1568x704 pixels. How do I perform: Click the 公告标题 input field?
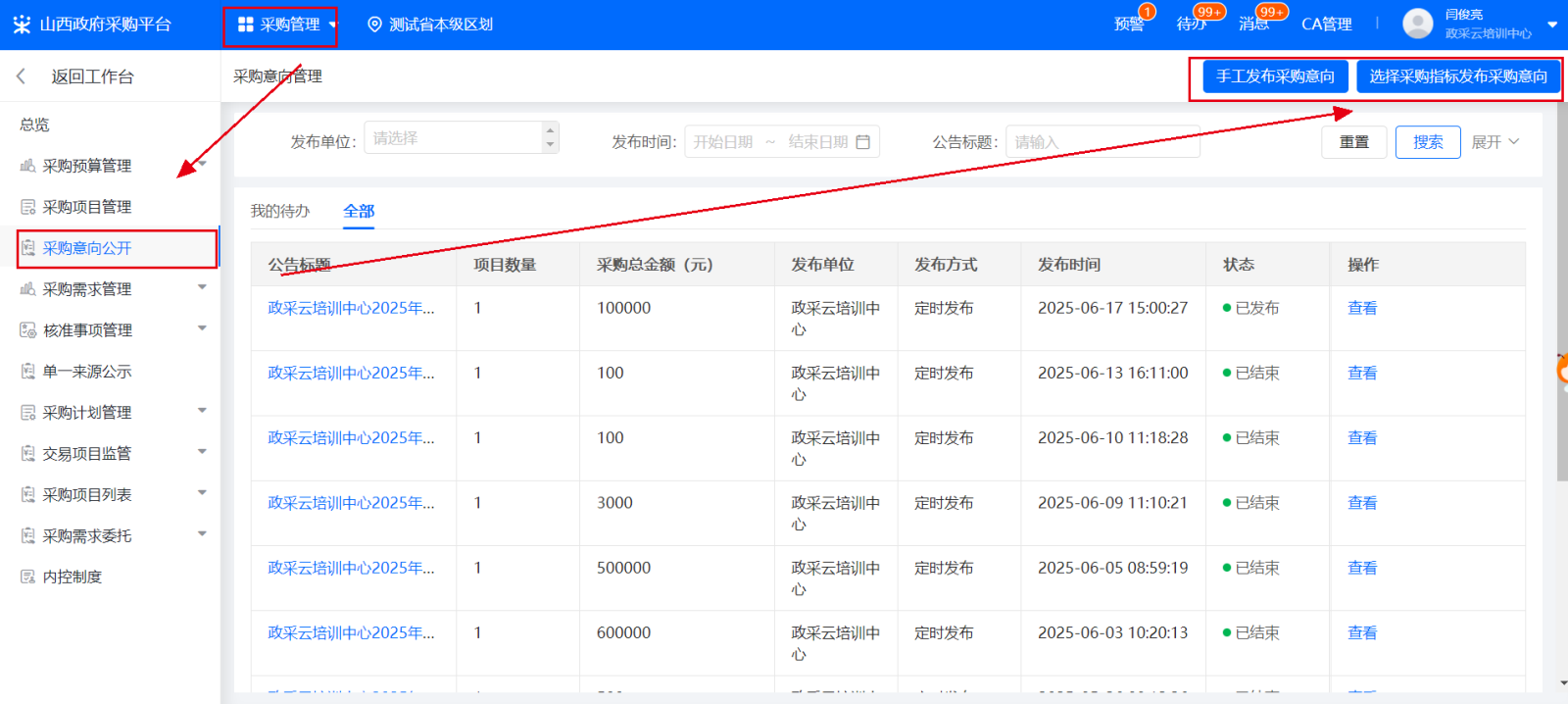point(1102,142)
